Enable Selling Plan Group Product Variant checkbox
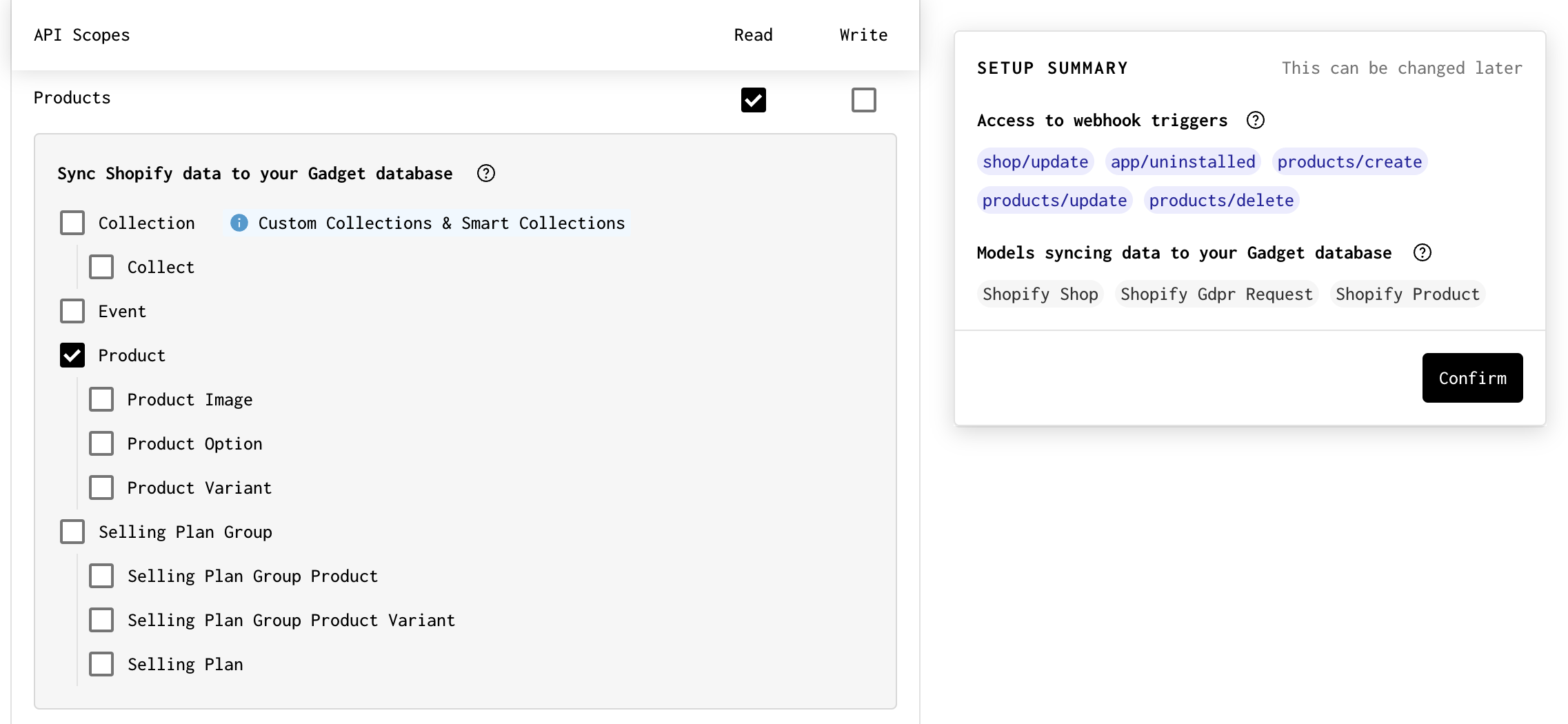The height and width of the screenshot is (724, 1568). 101,620
